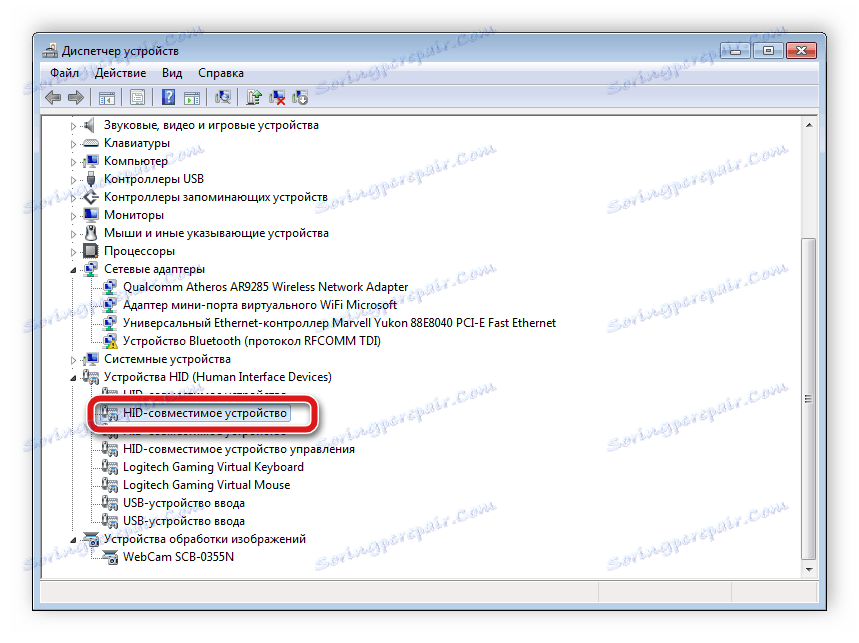Select the Marvell Yukon 88E8040 Ethernet controller
This screenshot has height=643, width=859.
pos(339,323)
